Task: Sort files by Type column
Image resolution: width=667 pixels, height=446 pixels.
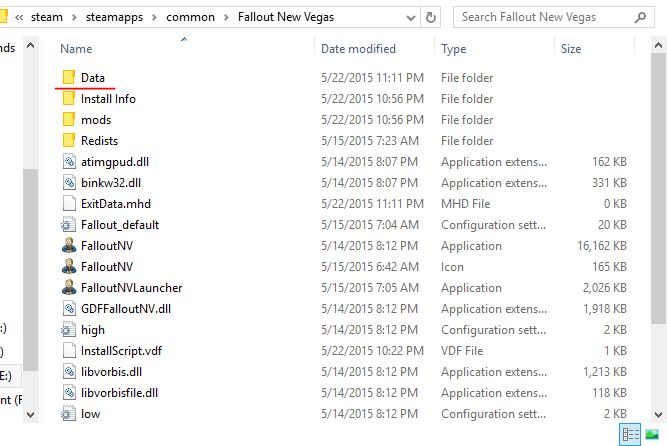Action: [454, 49]
